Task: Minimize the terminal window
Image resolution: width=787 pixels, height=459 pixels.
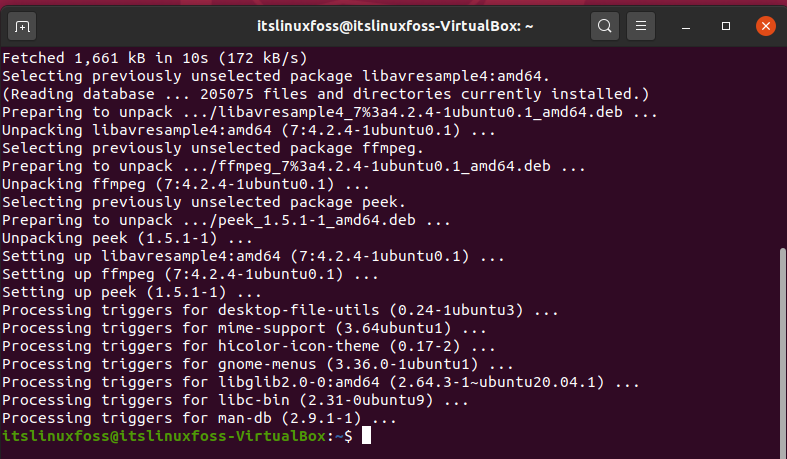Action: pyautogui.click(x=686, y=26)
